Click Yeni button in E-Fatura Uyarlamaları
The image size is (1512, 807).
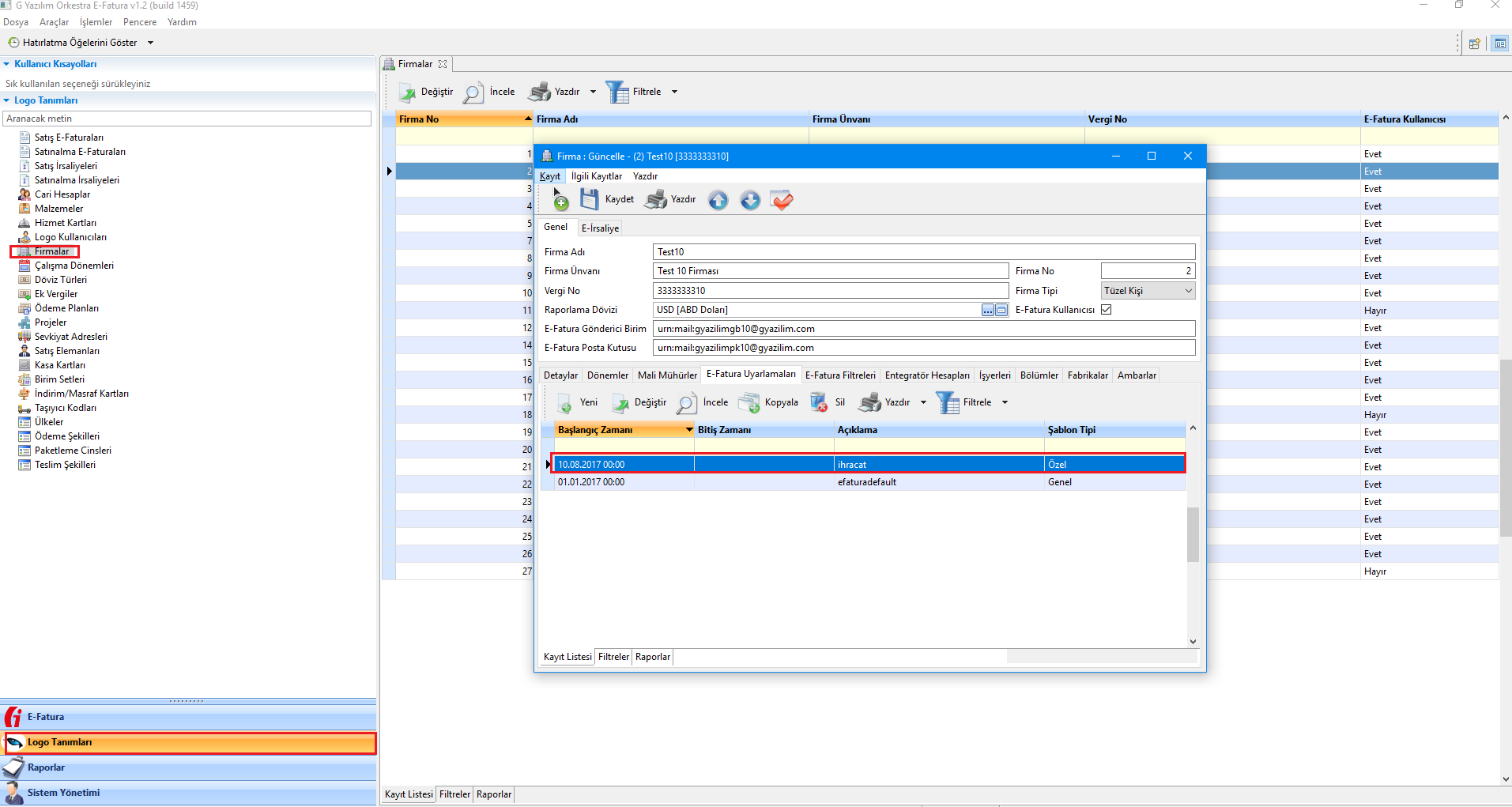pyautogui.click(x=578, y=402)
